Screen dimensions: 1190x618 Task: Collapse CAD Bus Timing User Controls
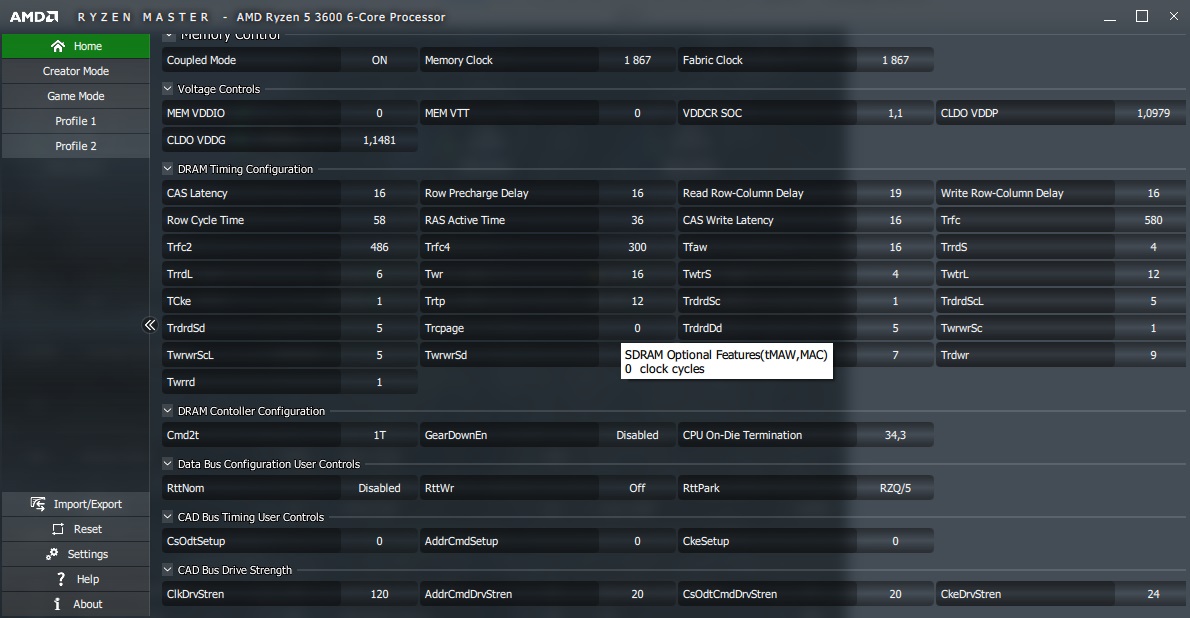168,517
